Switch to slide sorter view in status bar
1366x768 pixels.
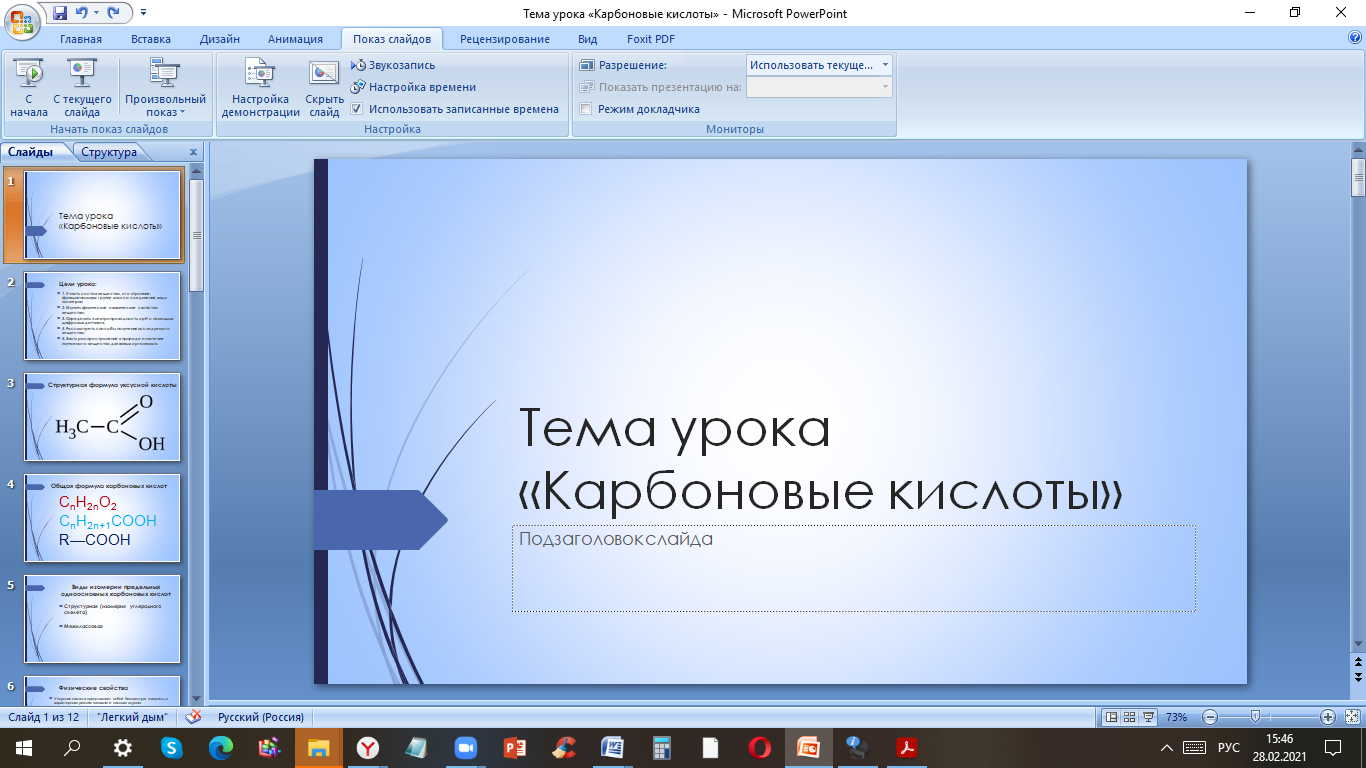point(1129,717)
